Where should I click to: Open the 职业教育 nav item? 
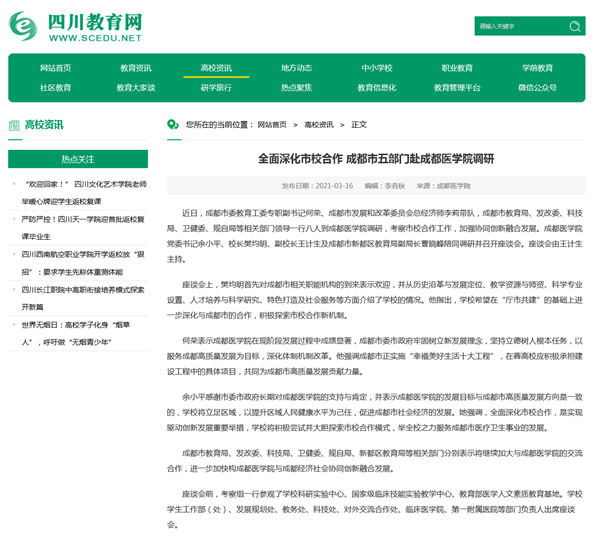tap(457, 68)
